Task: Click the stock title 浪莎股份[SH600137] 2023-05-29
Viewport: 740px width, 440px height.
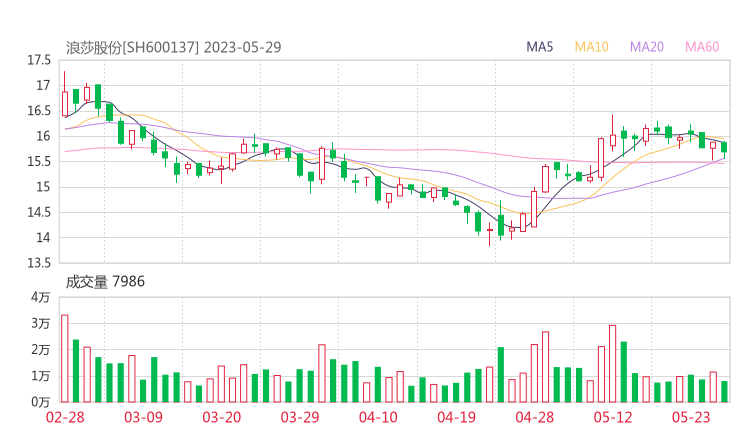Action: [x=173, y=47]
